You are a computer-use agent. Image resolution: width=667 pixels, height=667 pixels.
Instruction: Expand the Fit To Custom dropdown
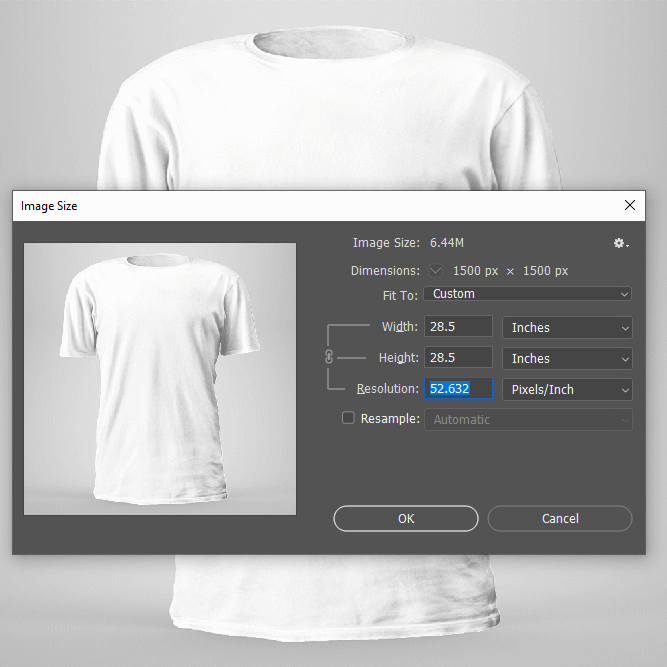(x=527, y=294)
